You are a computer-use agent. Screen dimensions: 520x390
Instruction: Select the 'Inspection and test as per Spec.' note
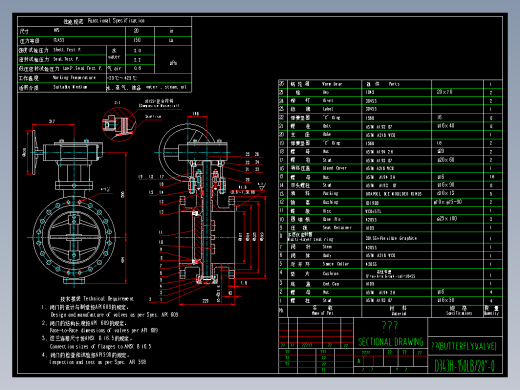98,362
